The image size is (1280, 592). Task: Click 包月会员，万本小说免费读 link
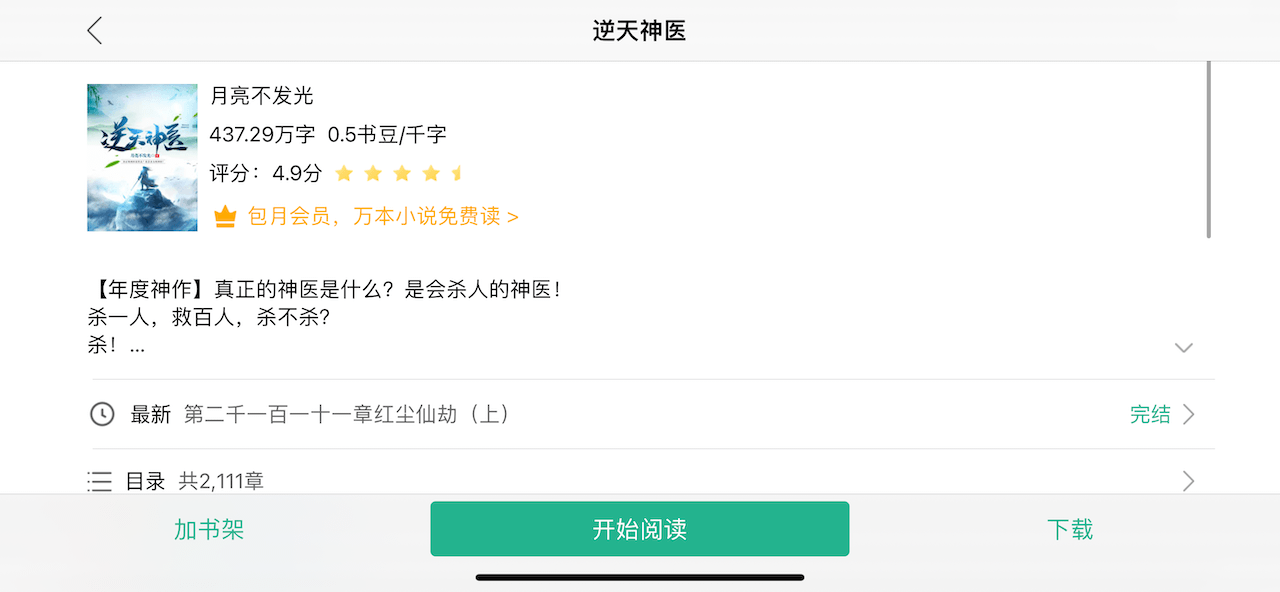pos(383,216)
